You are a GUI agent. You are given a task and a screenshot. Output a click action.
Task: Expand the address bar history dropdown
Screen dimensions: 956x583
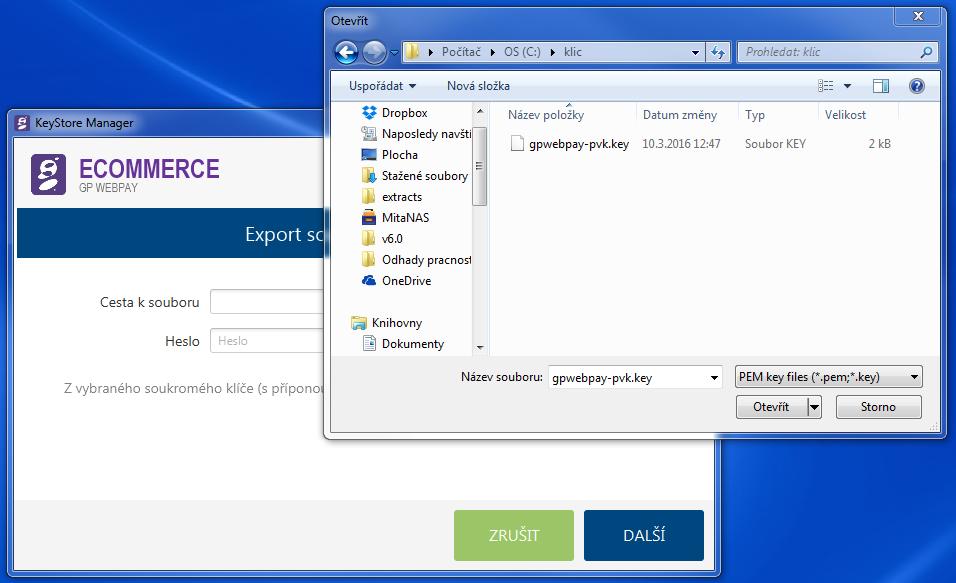coord(695,52)
